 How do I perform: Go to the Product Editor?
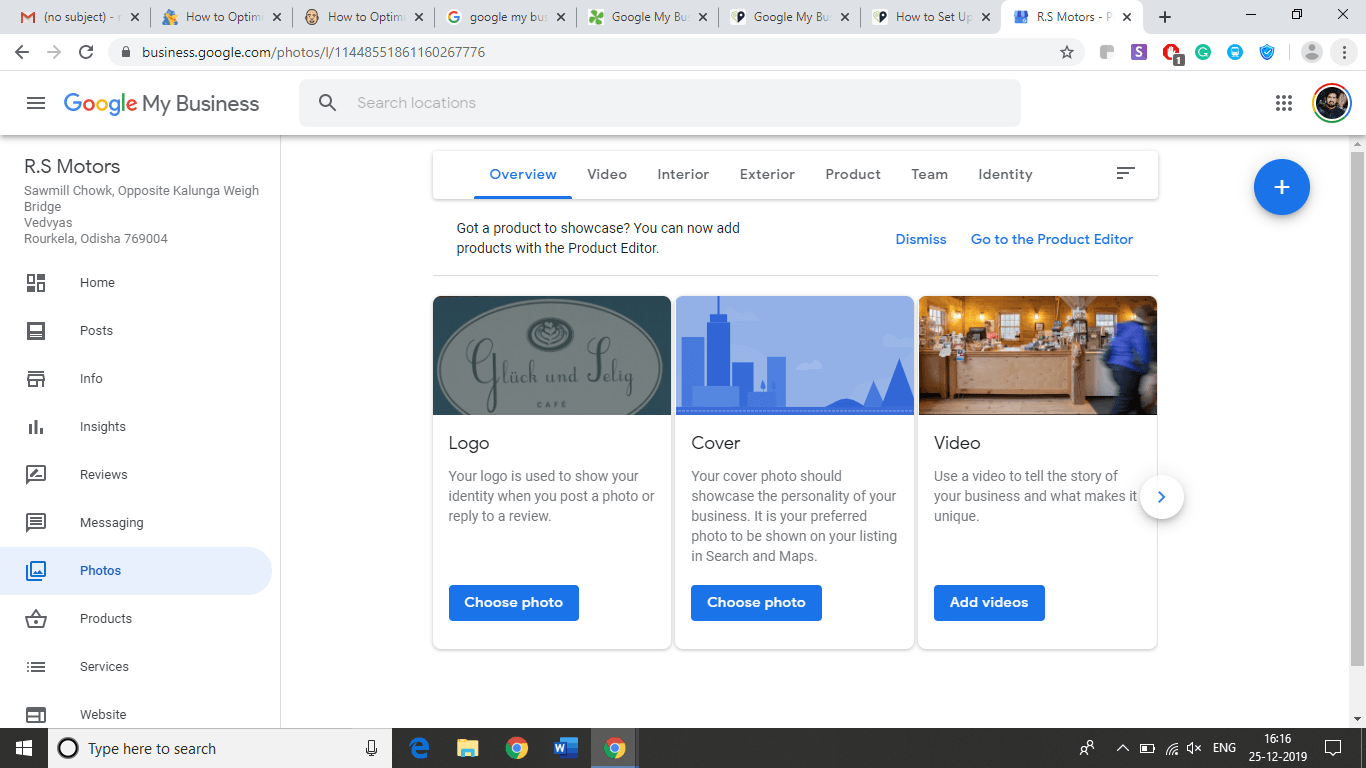point(1052,239)
